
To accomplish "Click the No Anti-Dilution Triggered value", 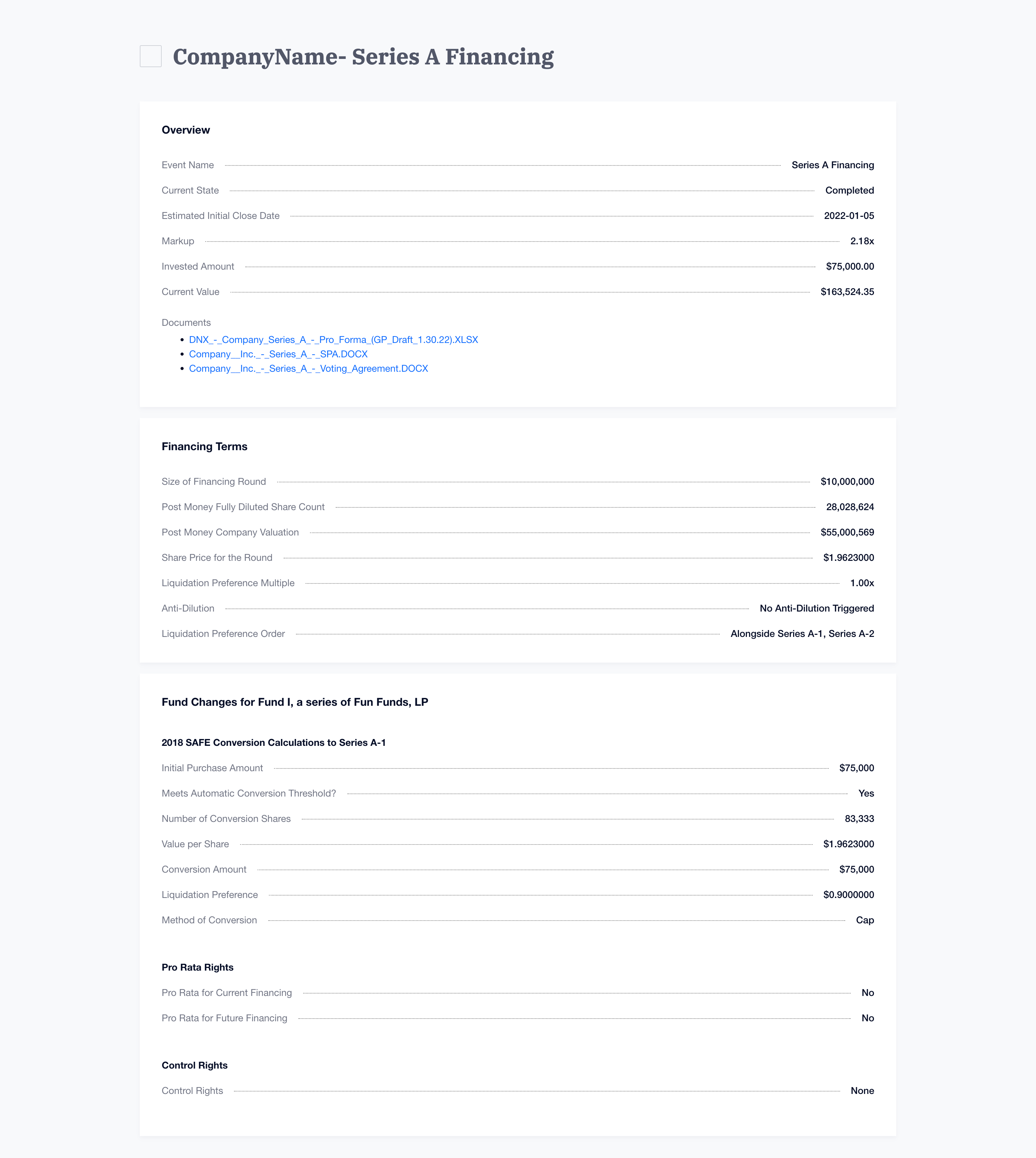I will point(817,608).
